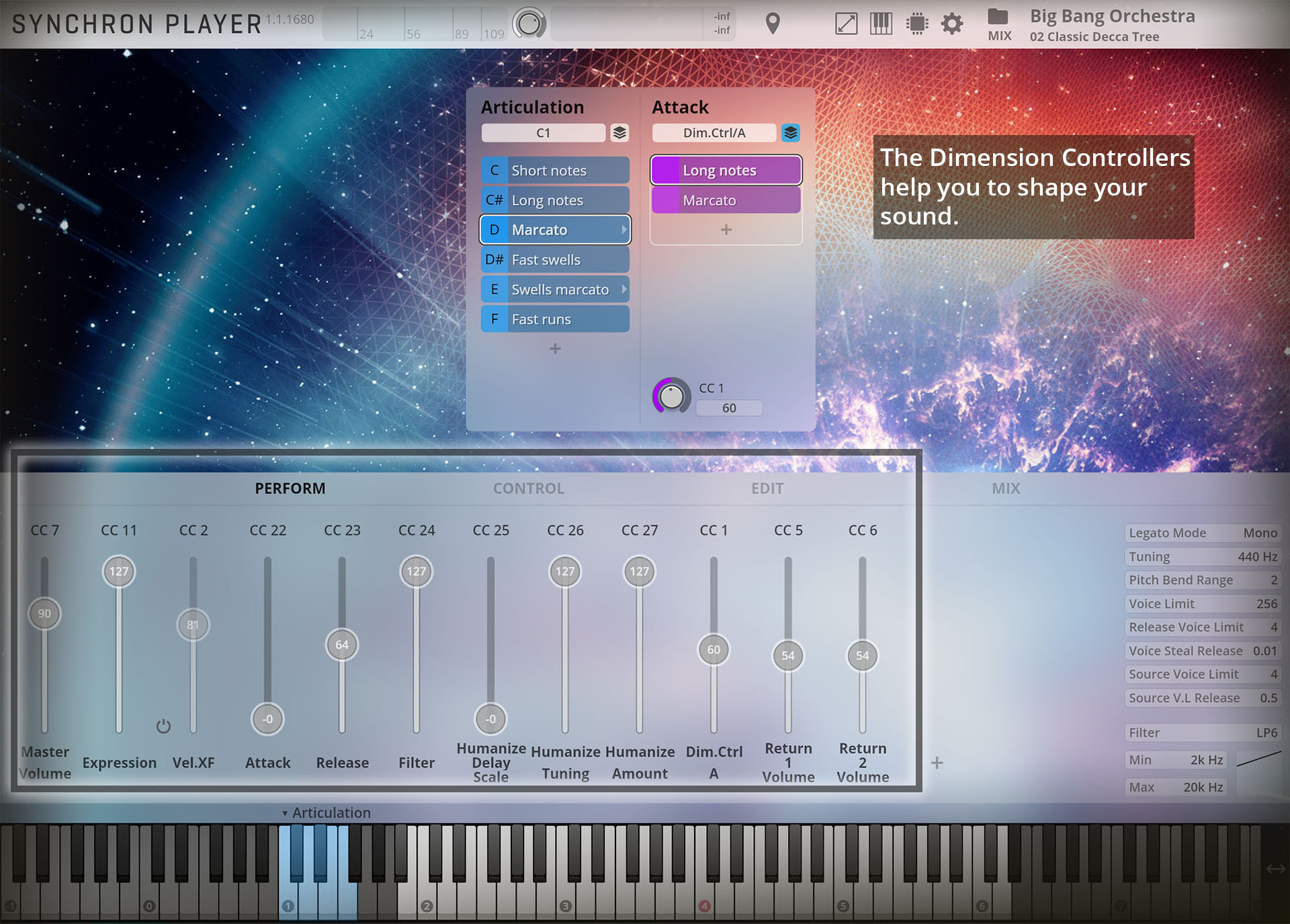Add new fader with plus icon

(937, 763)
